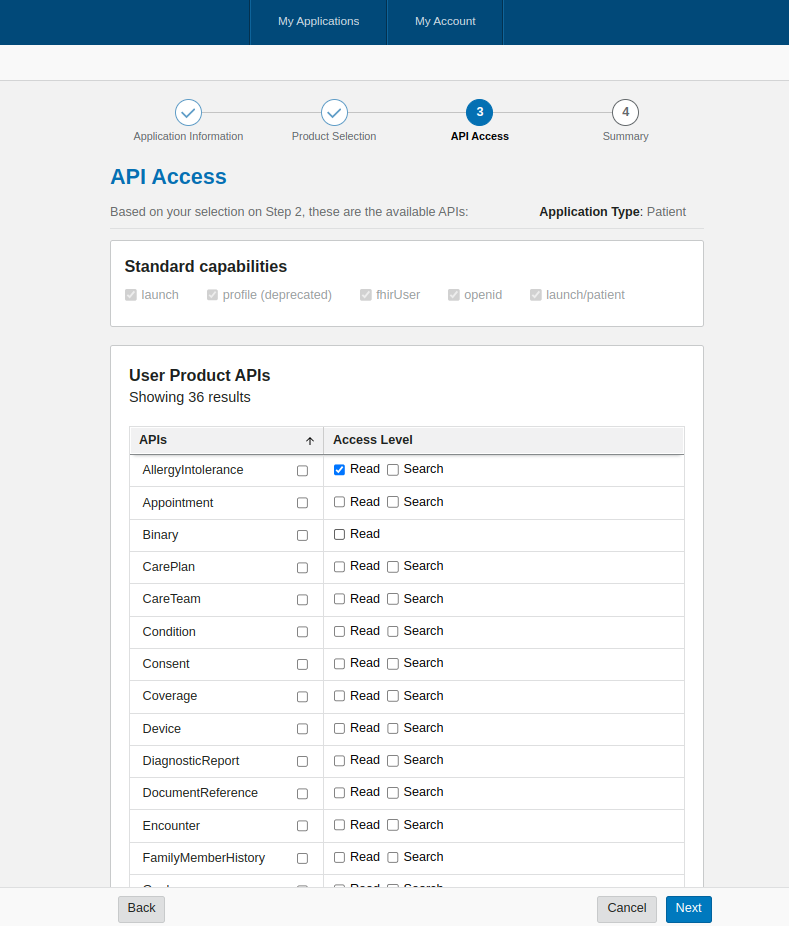Viewport: 789px width, 926px height.
Task: Click the Next button
Action: tap(688, 908)
